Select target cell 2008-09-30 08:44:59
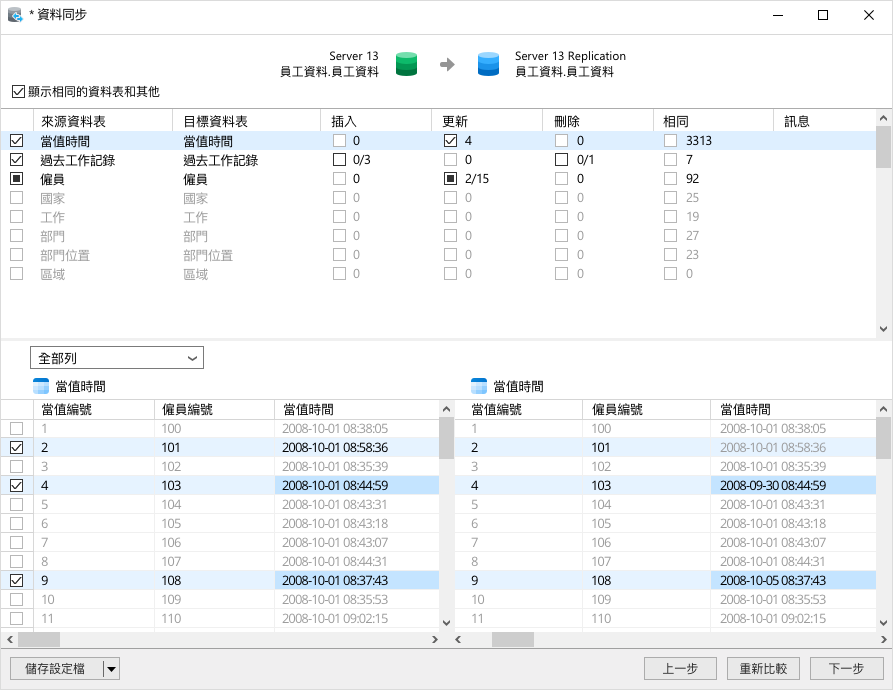 pyautogui.click(x=793, y=486)
